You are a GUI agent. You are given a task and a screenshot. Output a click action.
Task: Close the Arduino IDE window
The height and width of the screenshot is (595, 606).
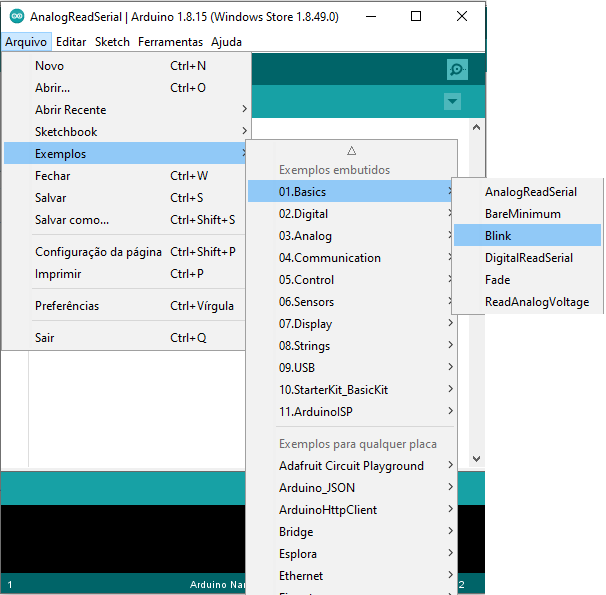click(462, 17)
